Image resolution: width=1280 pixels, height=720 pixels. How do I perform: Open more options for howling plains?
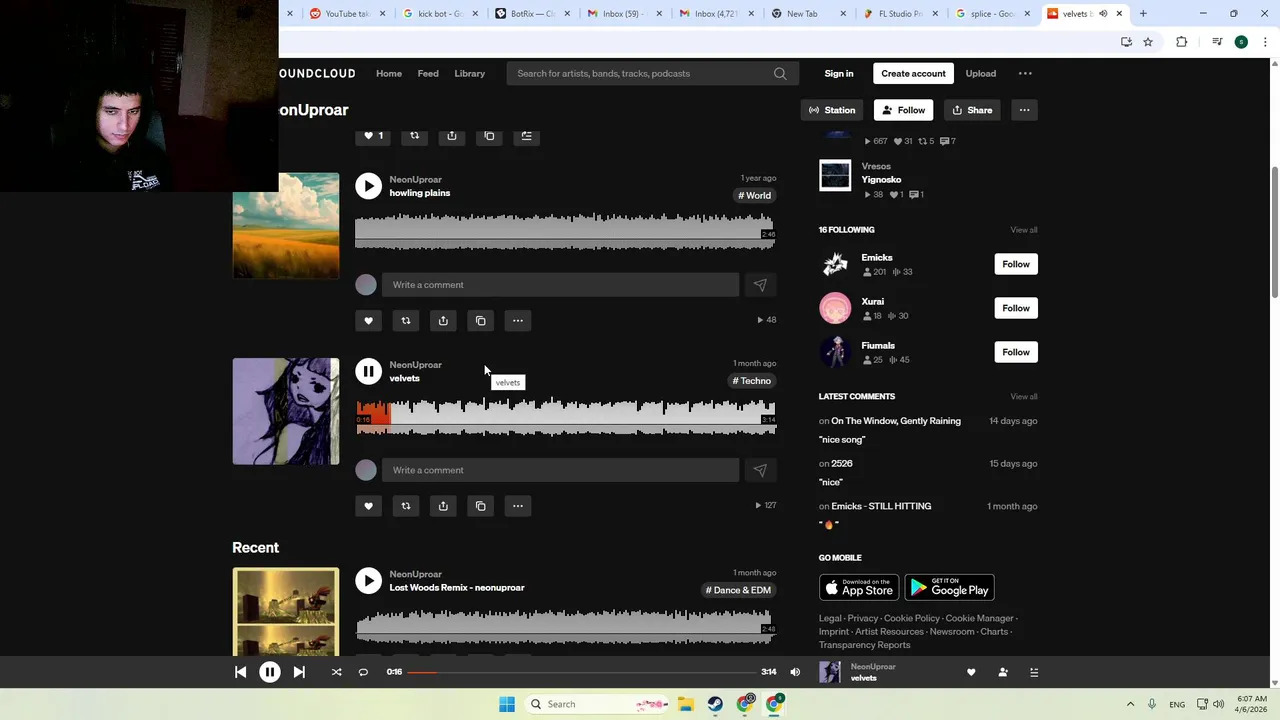tap(518, 321)
